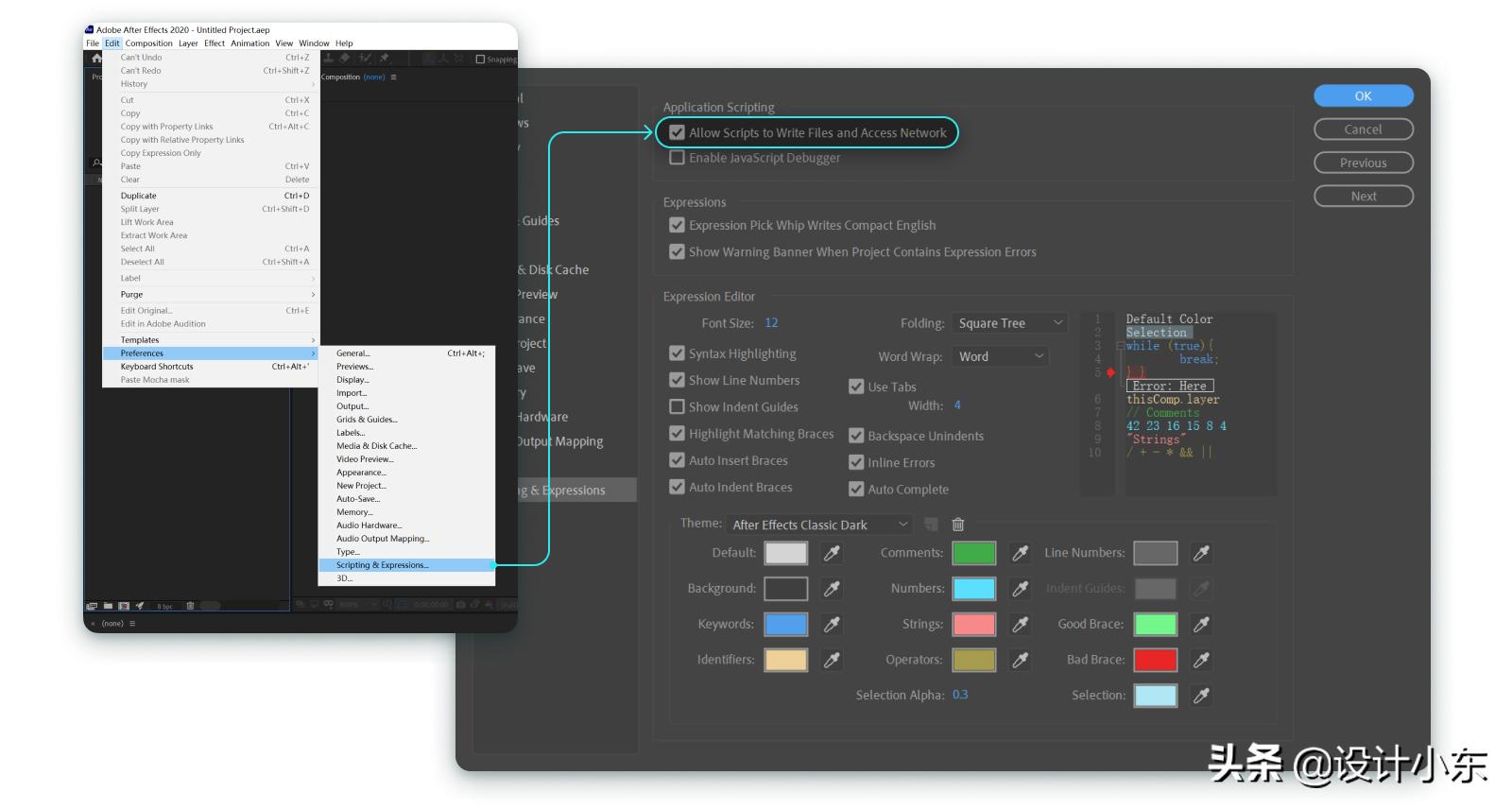1512x809 pixels.
Task: Expand the Templates submenu
Action: coord(210,340)
